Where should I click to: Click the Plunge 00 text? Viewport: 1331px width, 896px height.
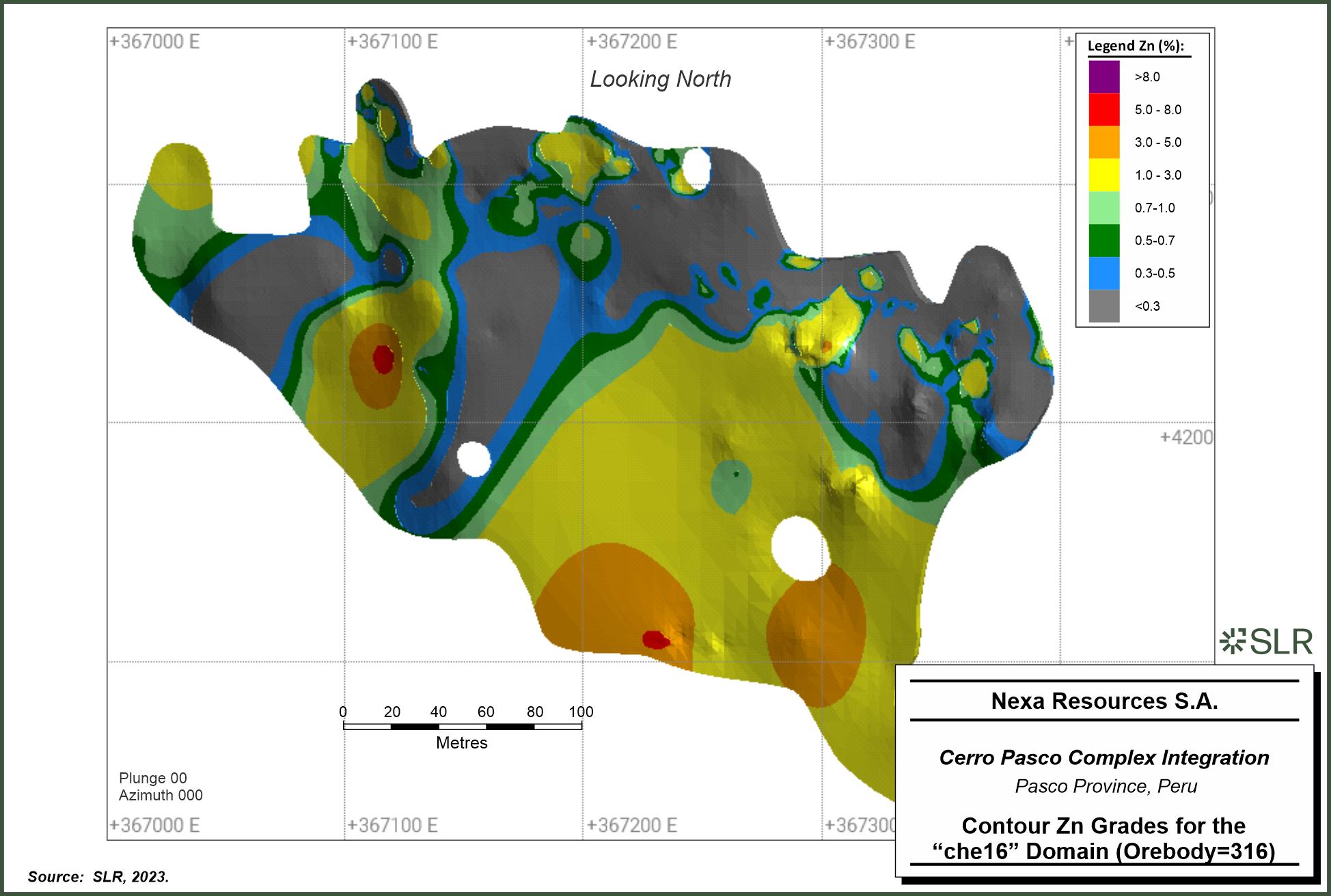[x=152, y=778]
